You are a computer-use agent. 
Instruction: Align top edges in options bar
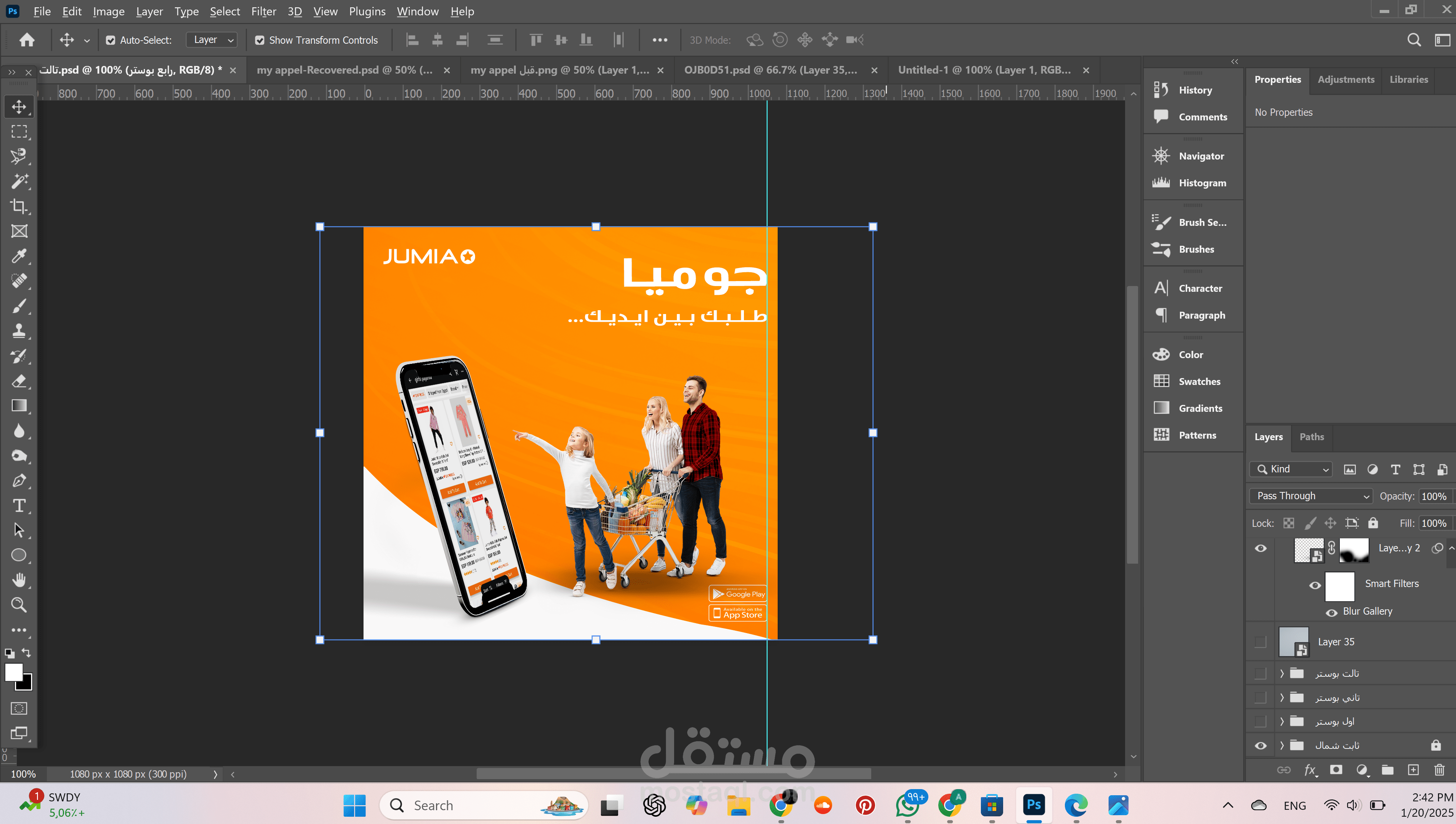pyautogui.click(x=536, y=39)
